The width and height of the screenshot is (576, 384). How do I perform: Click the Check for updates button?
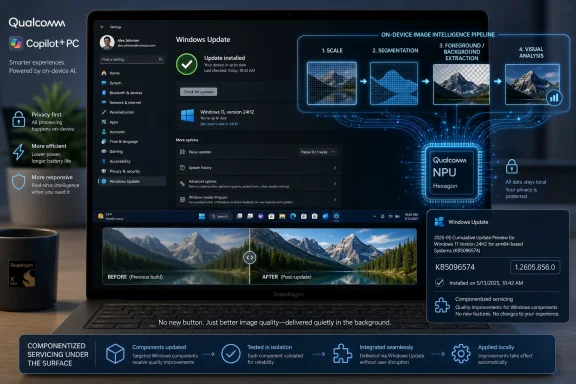click(198, 92)
